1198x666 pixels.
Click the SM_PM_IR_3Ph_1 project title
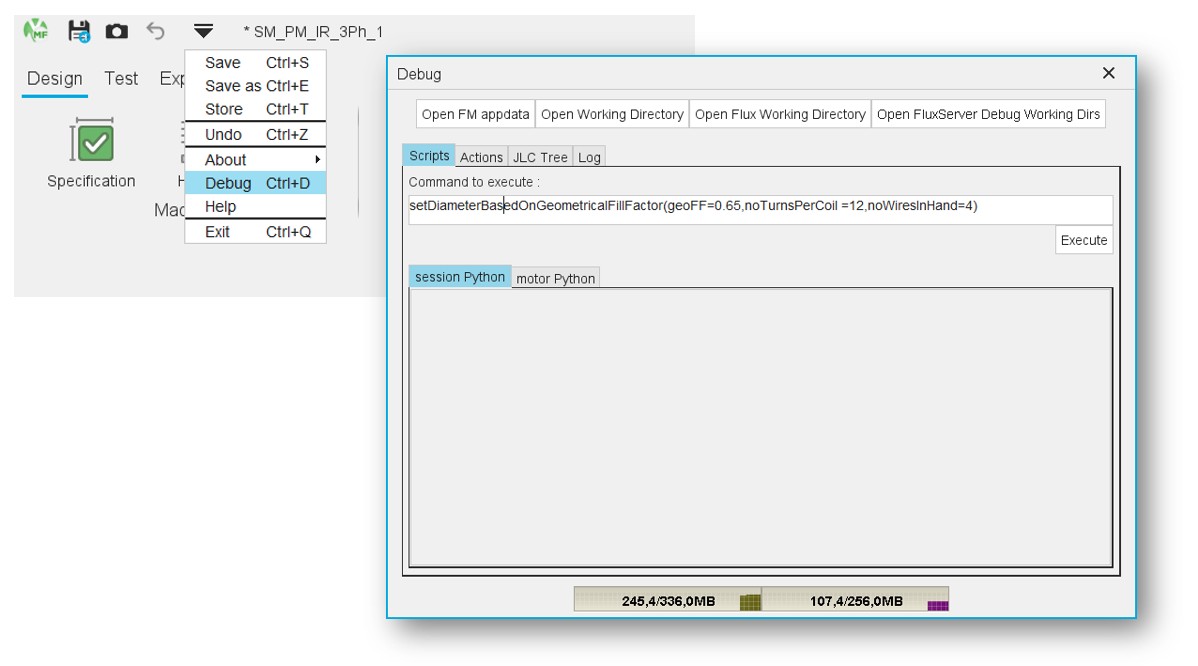(313, 32)
